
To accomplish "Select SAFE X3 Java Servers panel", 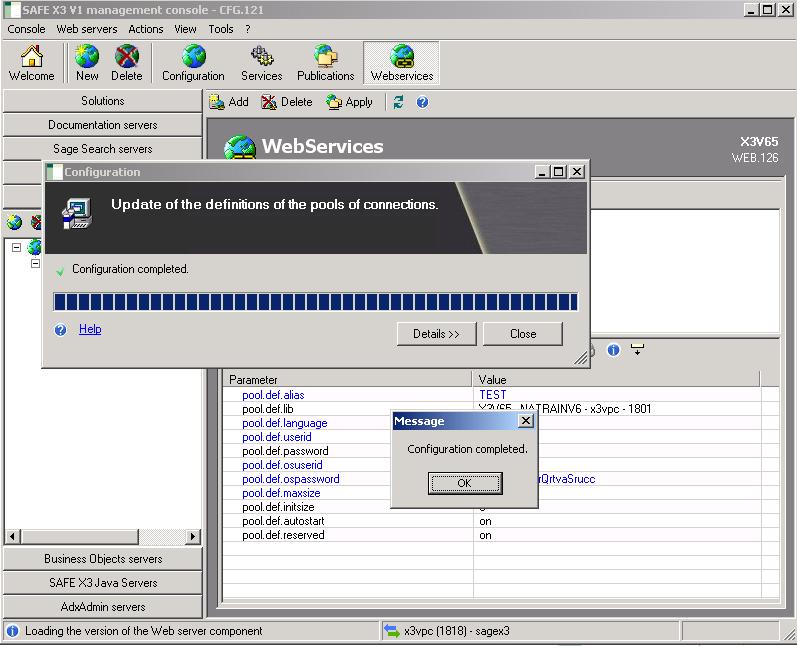I will pos(103,582).
